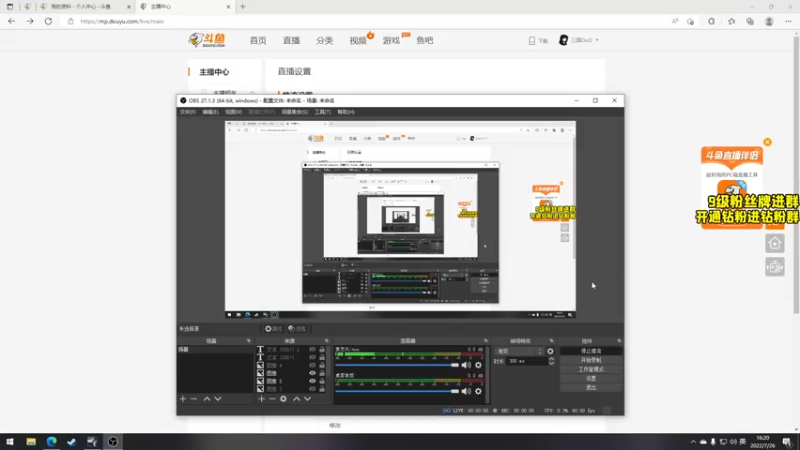Viewport: 800px width, 450px height.
Task: Pop out the Sources dock panel
Action: click(327, 341)
